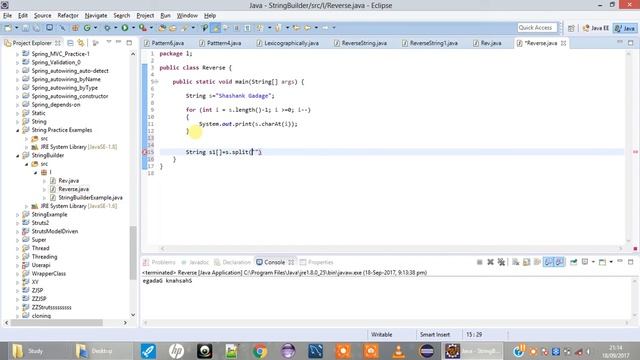The image size is (640, 360).
Task: Click the Run Last Tool red toolbox icon
Action: pyautogui.click(x=142, y=28)
